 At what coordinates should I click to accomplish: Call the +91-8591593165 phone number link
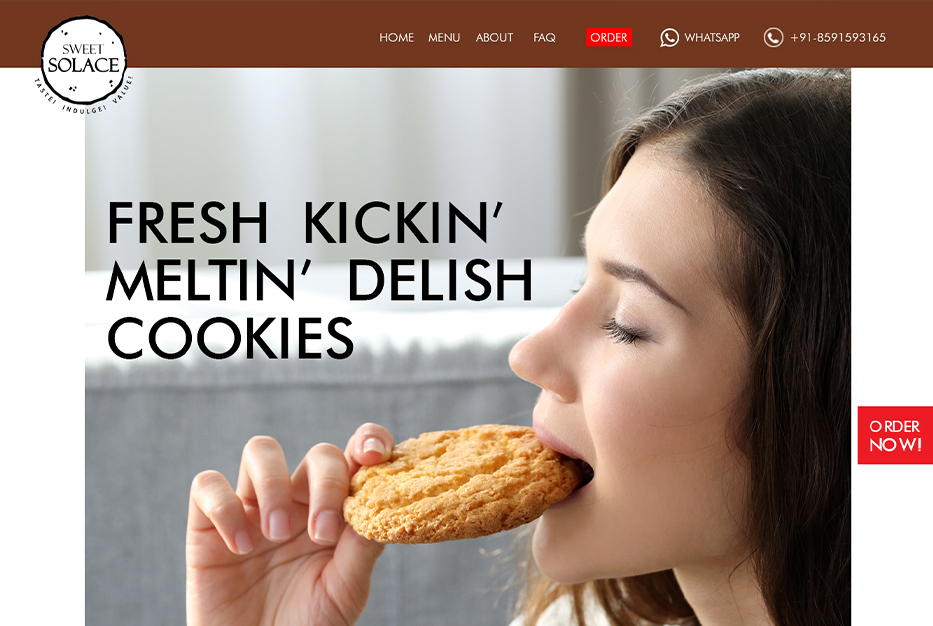click(x=838, y=37)
